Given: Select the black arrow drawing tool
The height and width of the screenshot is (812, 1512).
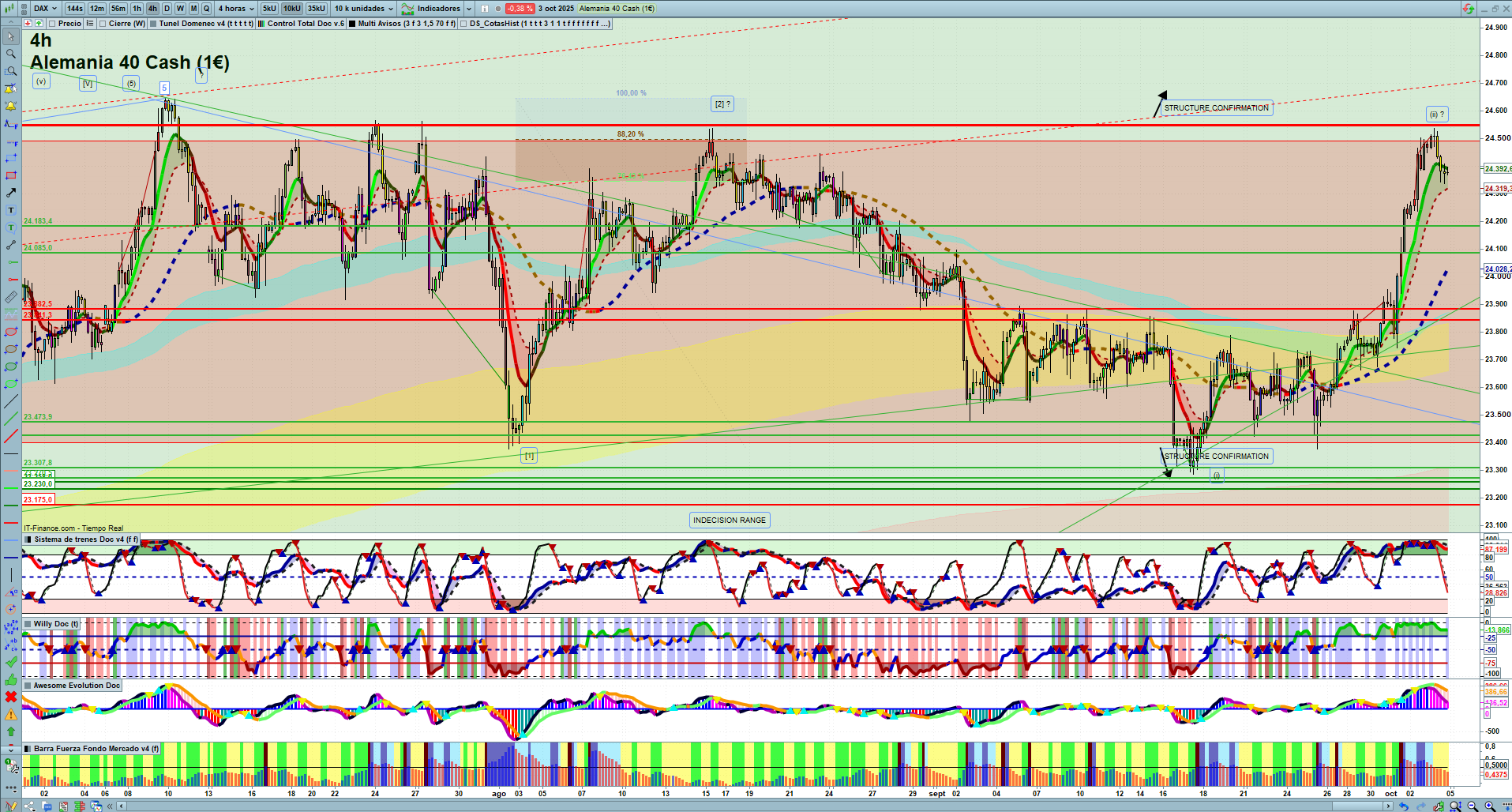Looking at the screenshot, I should click(x=11, y=193).
